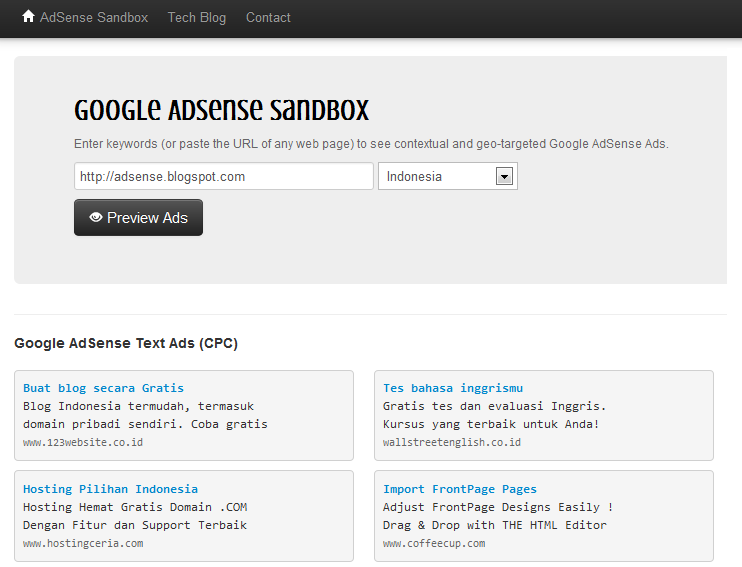Click the 'Google AdSense Sandbox' heading
742x567 pixels.
[221, 110]
